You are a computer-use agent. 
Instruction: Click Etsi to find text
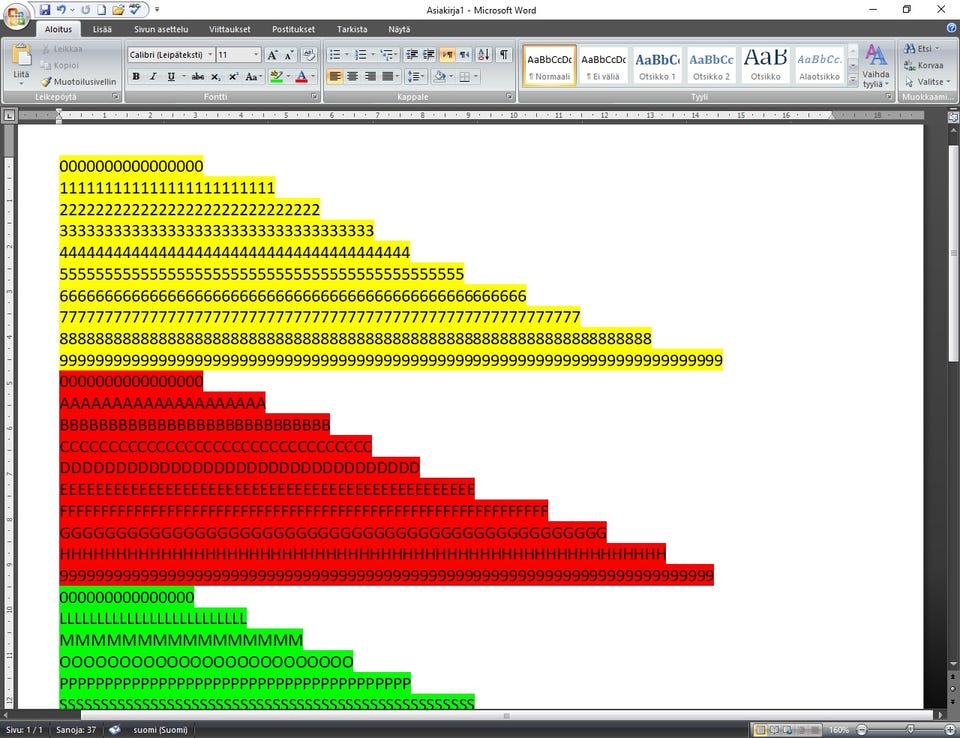[921, 48]
